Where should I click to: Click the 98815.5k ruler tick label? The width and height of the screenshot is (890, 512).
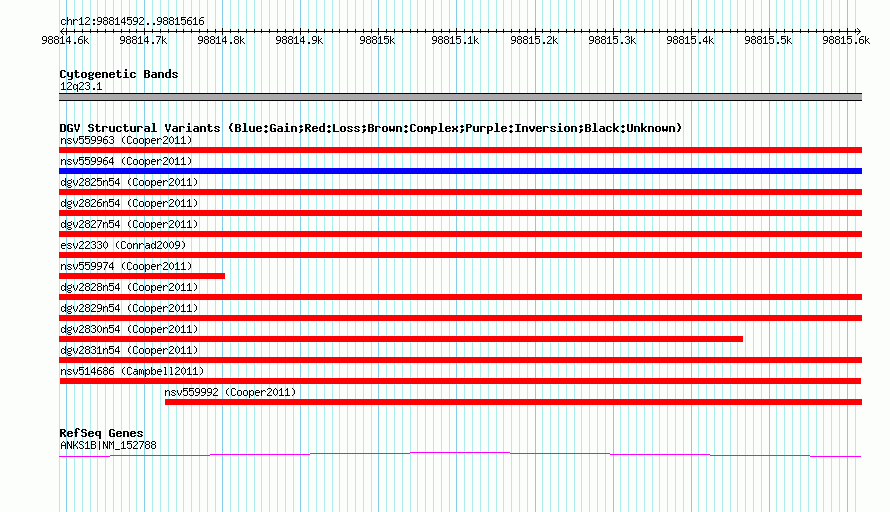pos(768,40)
